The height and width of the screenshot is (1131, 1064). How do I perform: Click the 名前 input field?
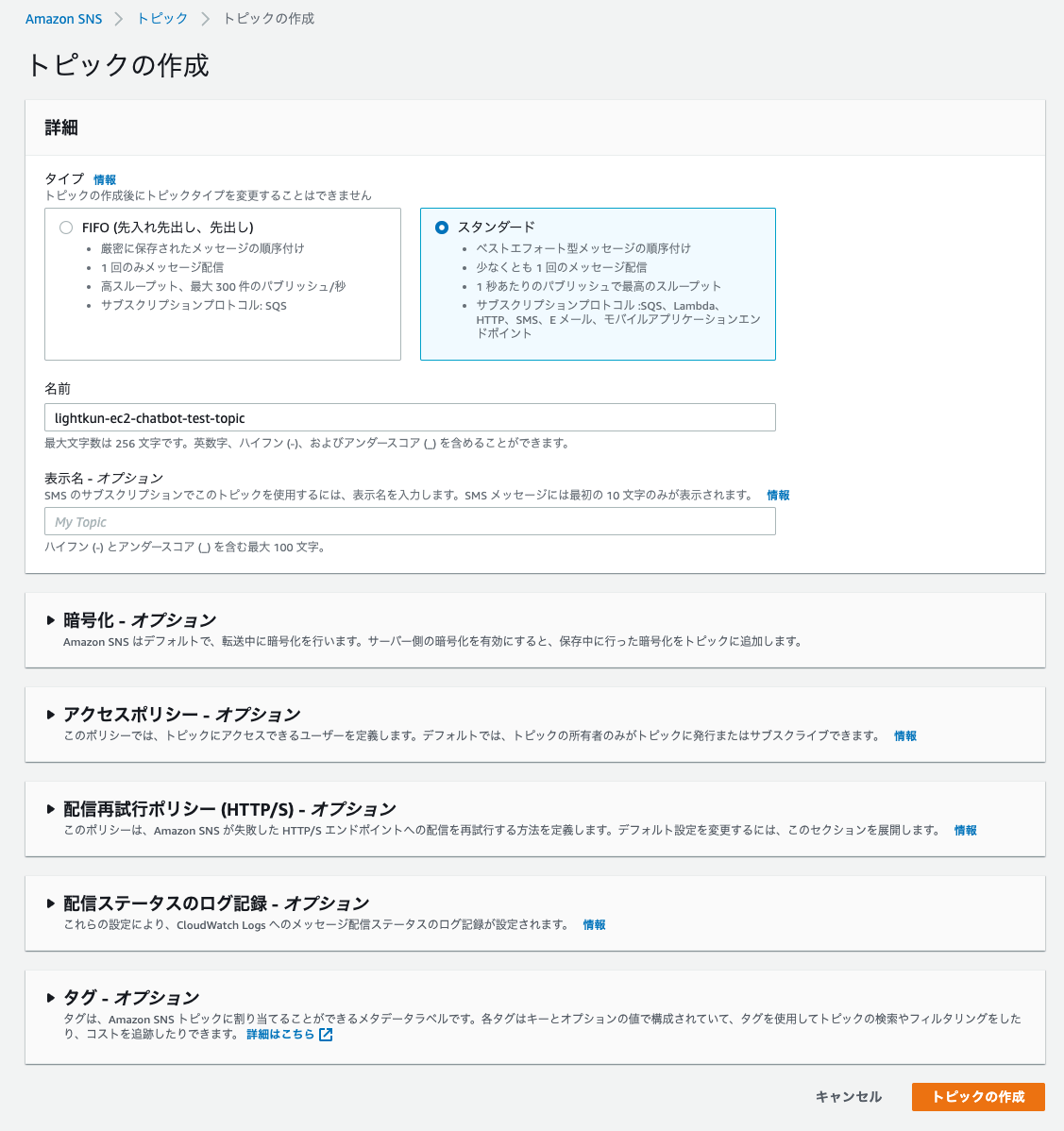[x=410, y=417]
